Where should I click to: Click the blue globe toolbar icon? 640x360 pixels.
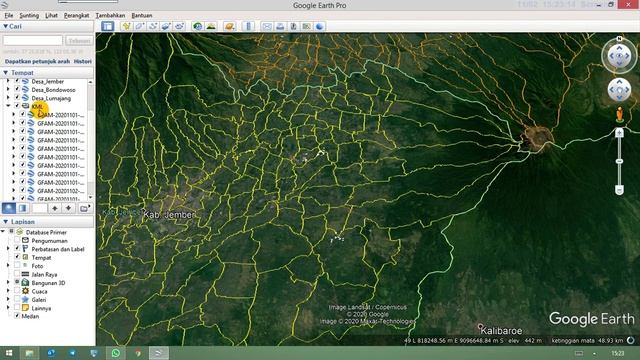(x=320, y=26)
